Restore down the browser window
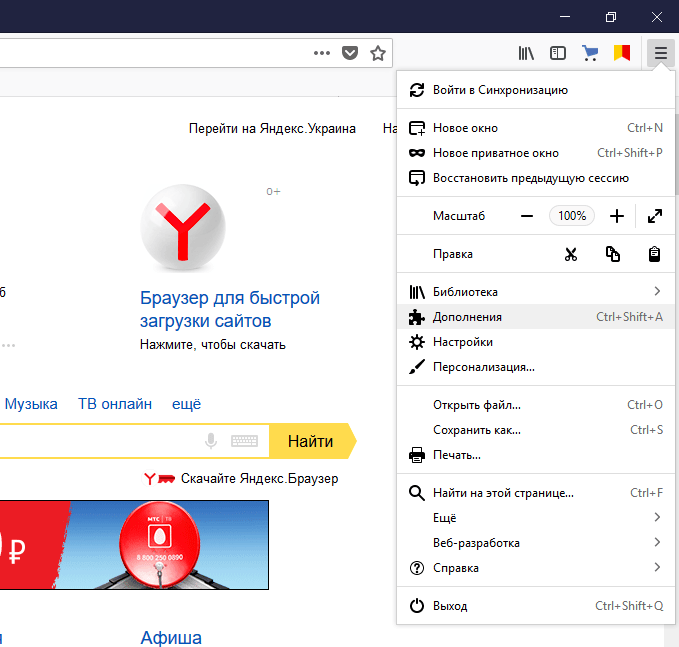This screenshot has height=647, width=679. pyautogui.click(x=611, y=17)
